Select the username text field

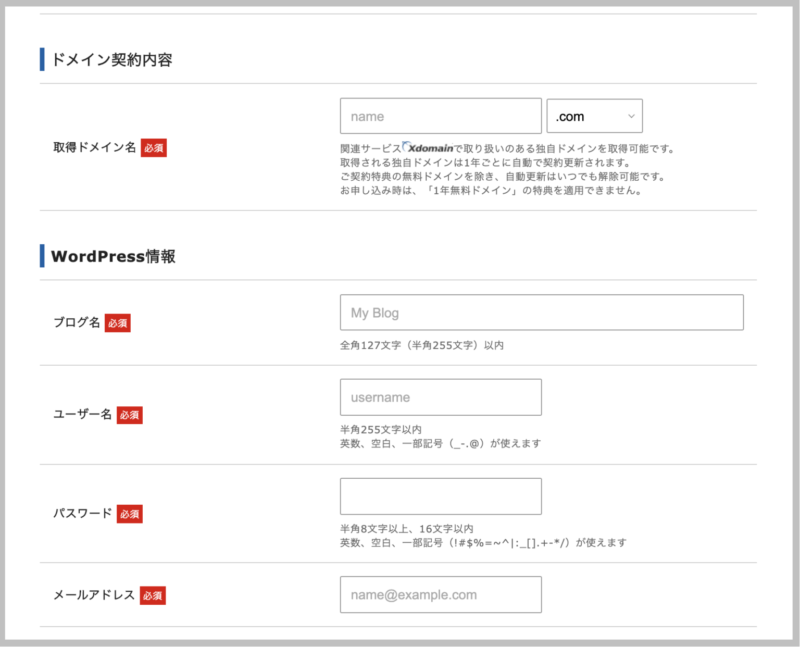[x=440, y=397]
